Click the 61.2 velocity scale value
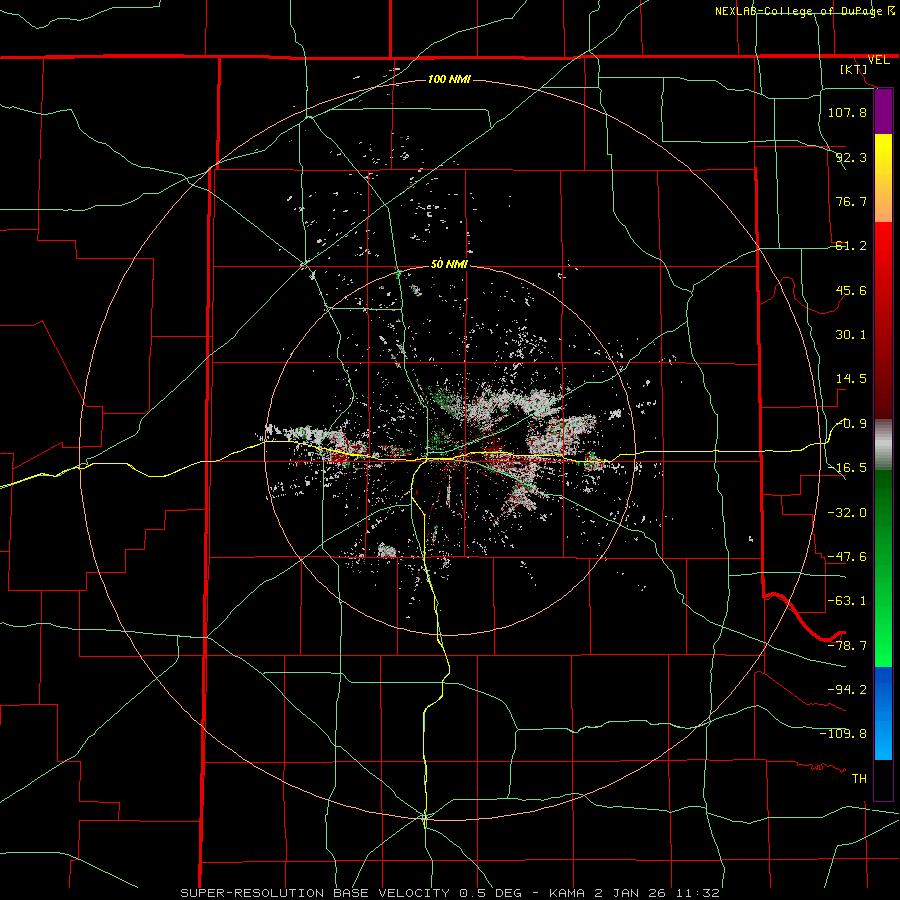This screenshot has height=900, width=900. click(851, 246)
